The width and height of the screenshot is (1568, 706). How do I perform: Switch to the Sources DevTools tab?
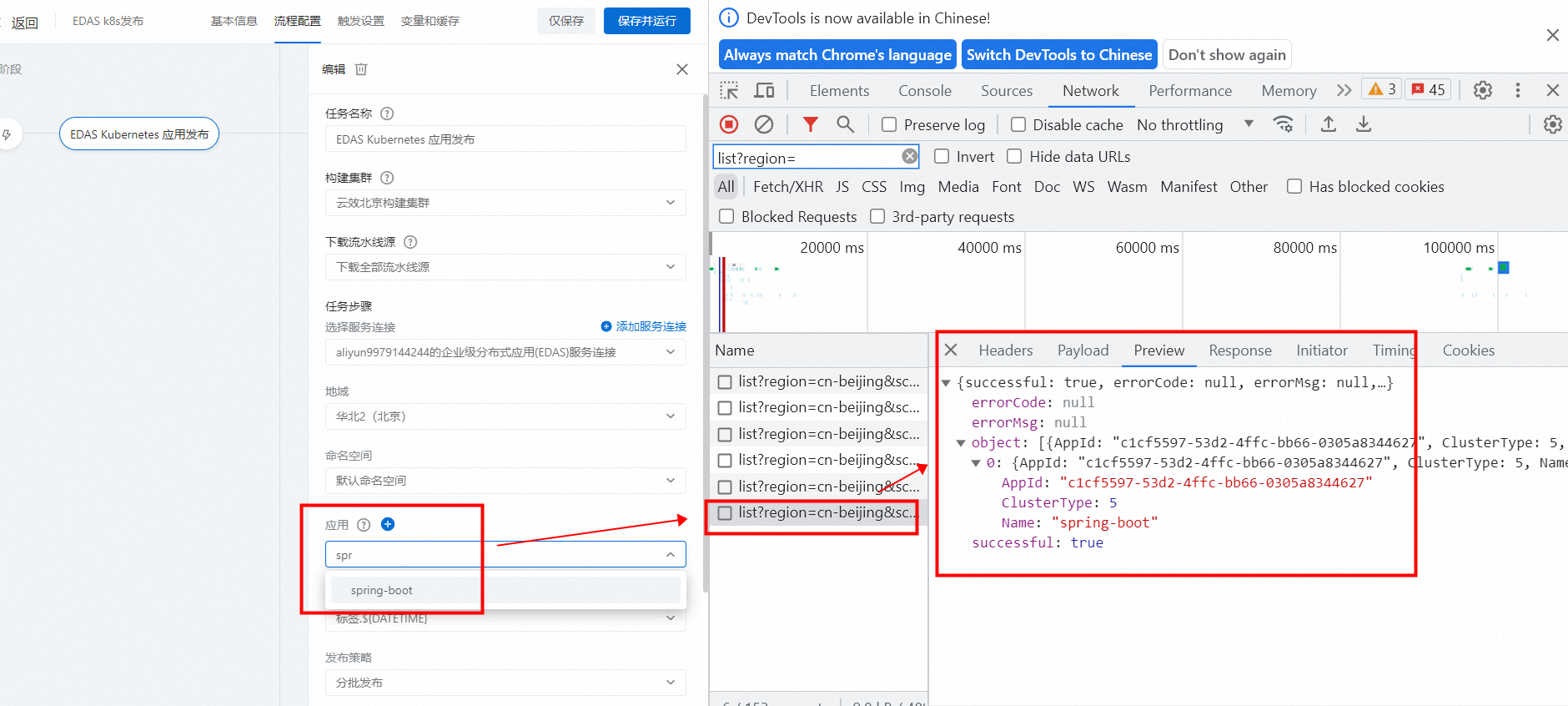click(1007, 90)
